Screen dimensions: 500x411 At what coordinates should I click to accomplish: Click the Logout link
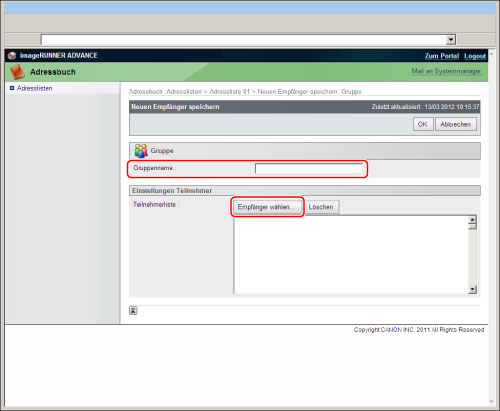[x=475, y=56]
